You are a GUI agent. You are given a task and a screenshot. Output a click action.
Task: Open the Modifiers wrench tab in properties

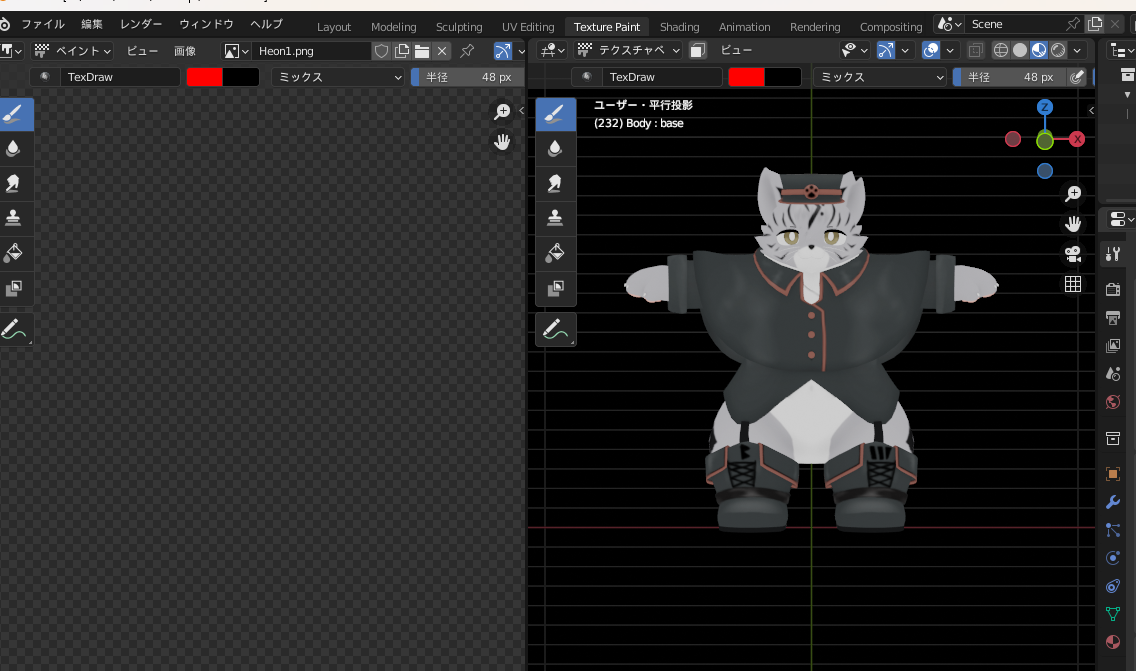click(1113, 502)
